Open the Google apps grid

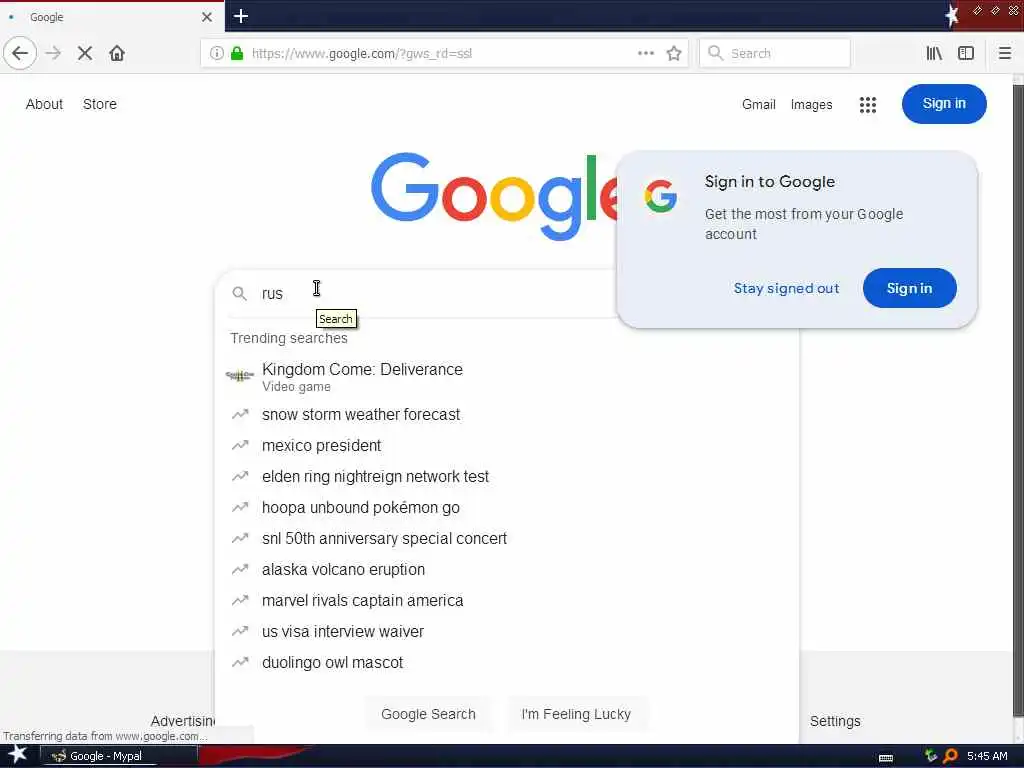(867, 104)
